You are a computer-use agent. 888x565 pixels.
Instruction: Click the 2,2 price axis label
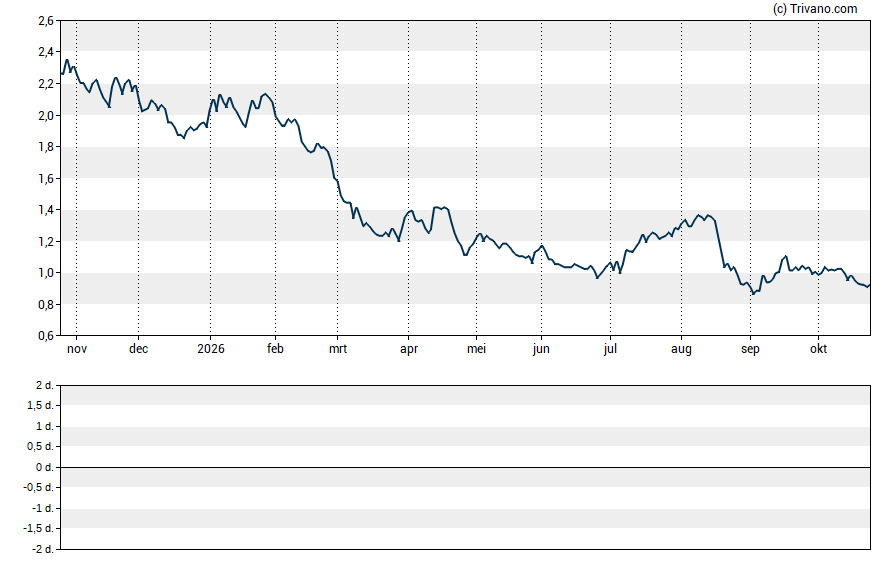click(x=46, y=84)
